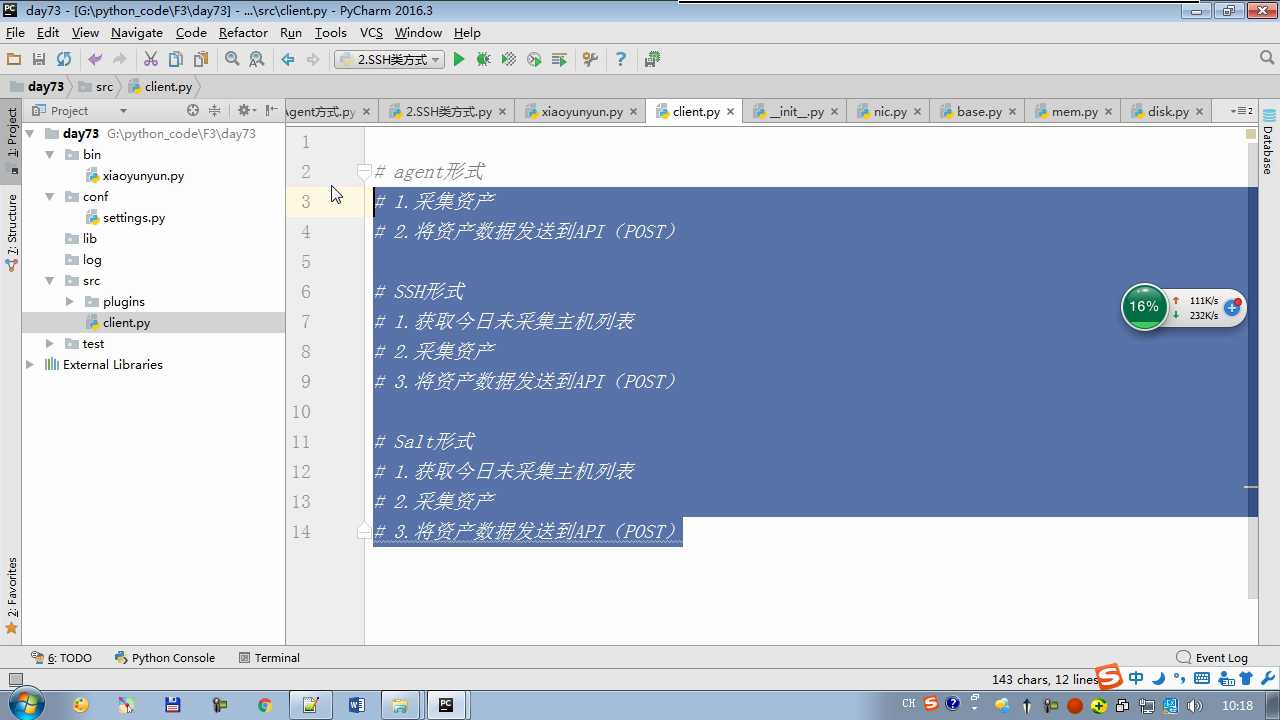Hide the Project panel with its hide icon
Viewport: 1280px width, 720px height.
pyautogui.click(x=271, y=111)
